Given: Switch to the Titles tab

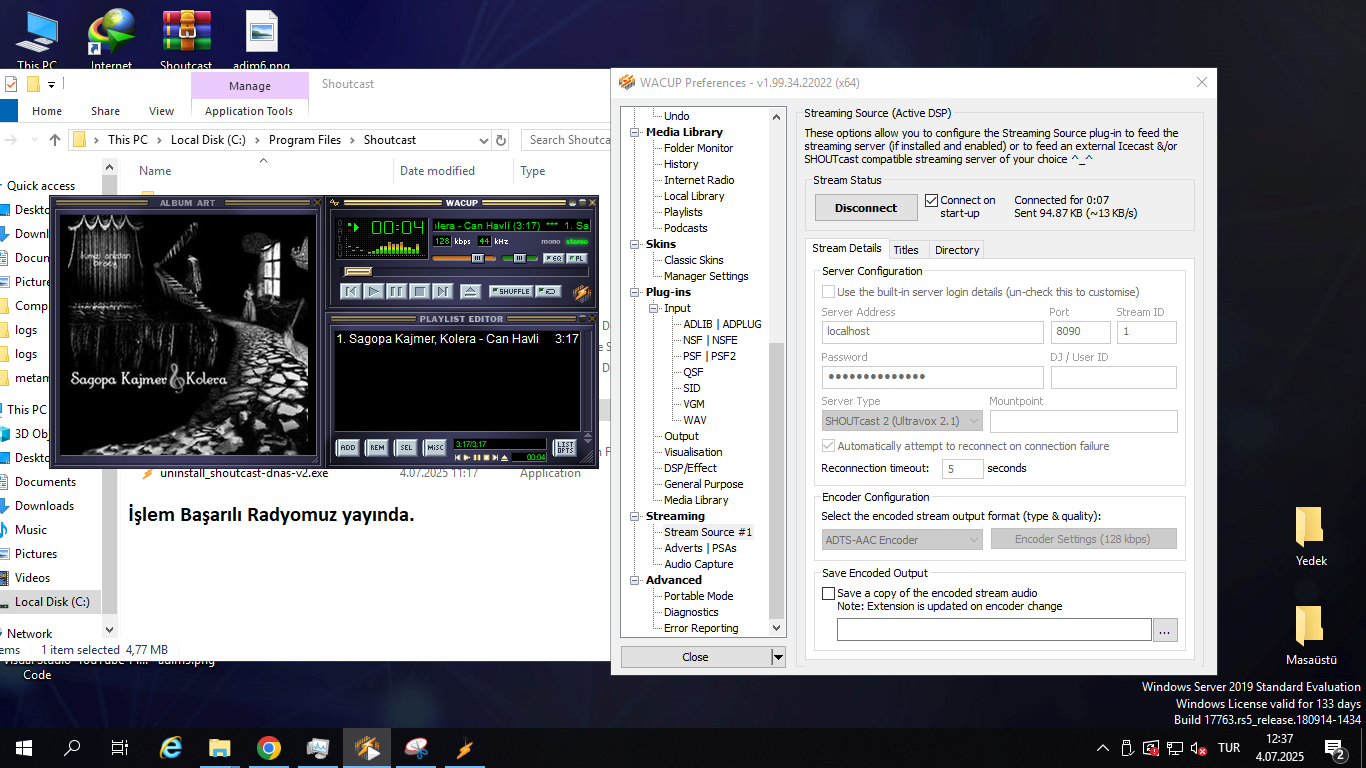Looking at the screenshot, I should click(906, 250).
